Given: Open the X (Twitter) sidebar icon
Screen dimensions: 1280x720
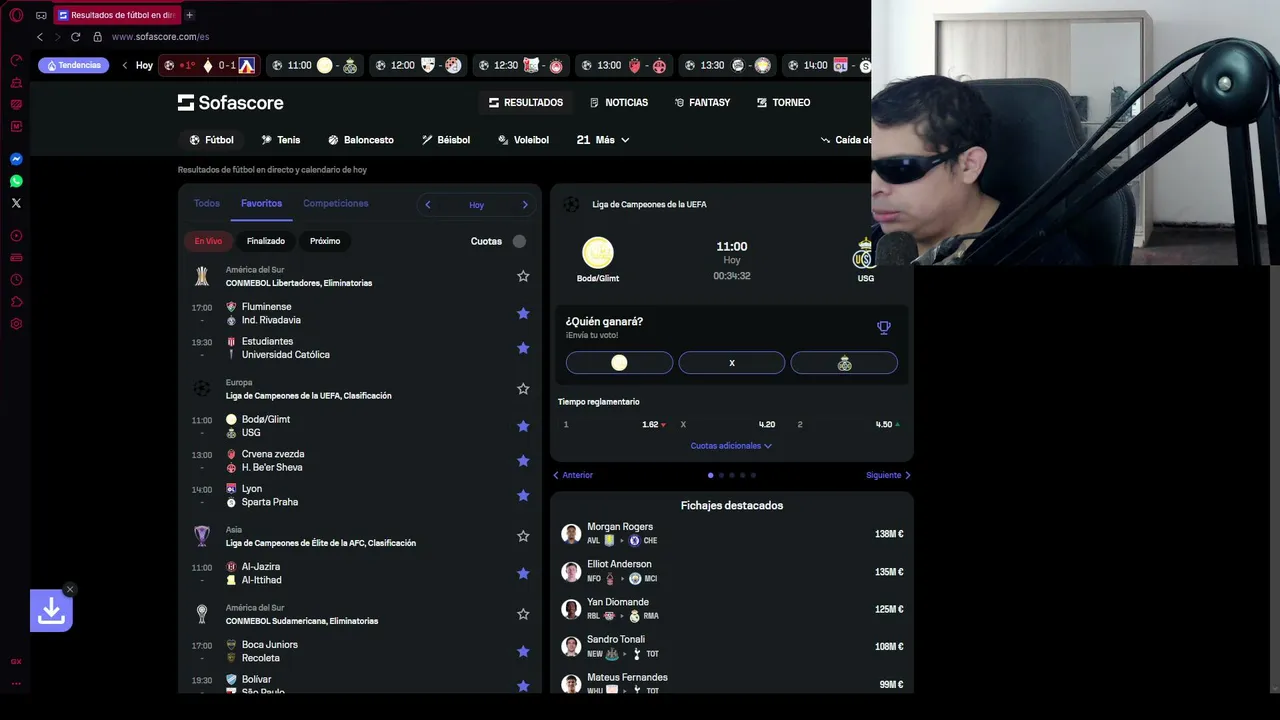Looking at the screenshot, I should tap(16, 203).
